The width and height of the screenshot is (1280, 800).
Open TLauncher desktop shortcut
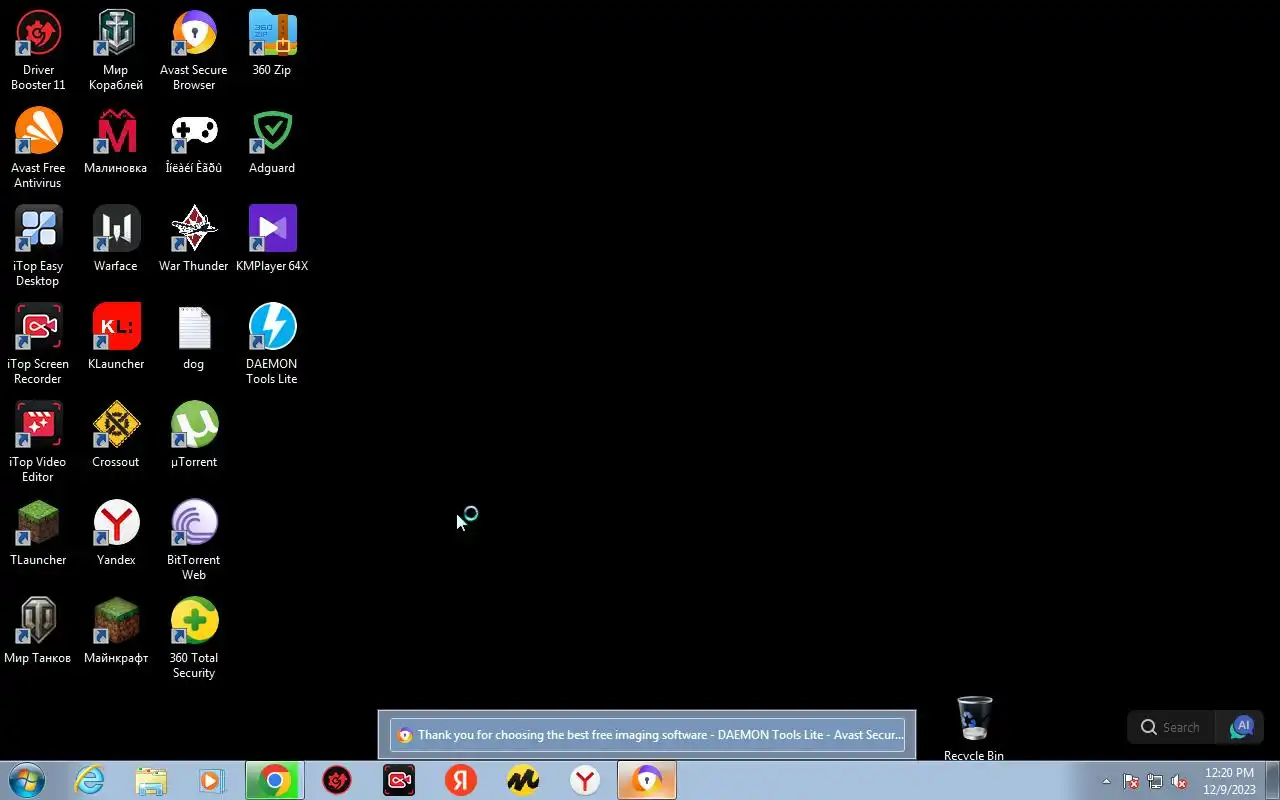click(x=38, y=533)
